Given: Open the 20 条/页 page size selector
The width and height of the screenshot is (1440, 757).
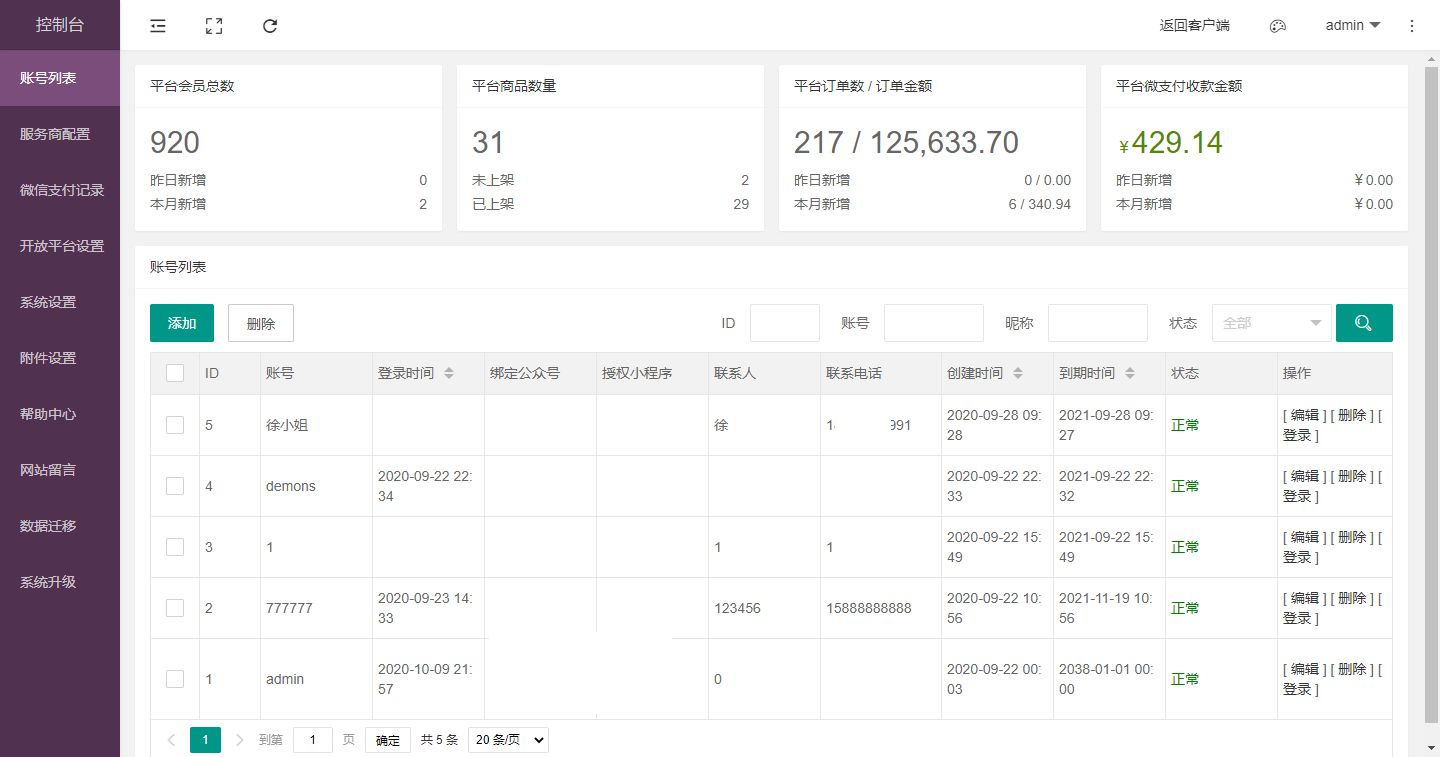Looking at the screenshot, I should pyautogui.click(x=508, y=740).
